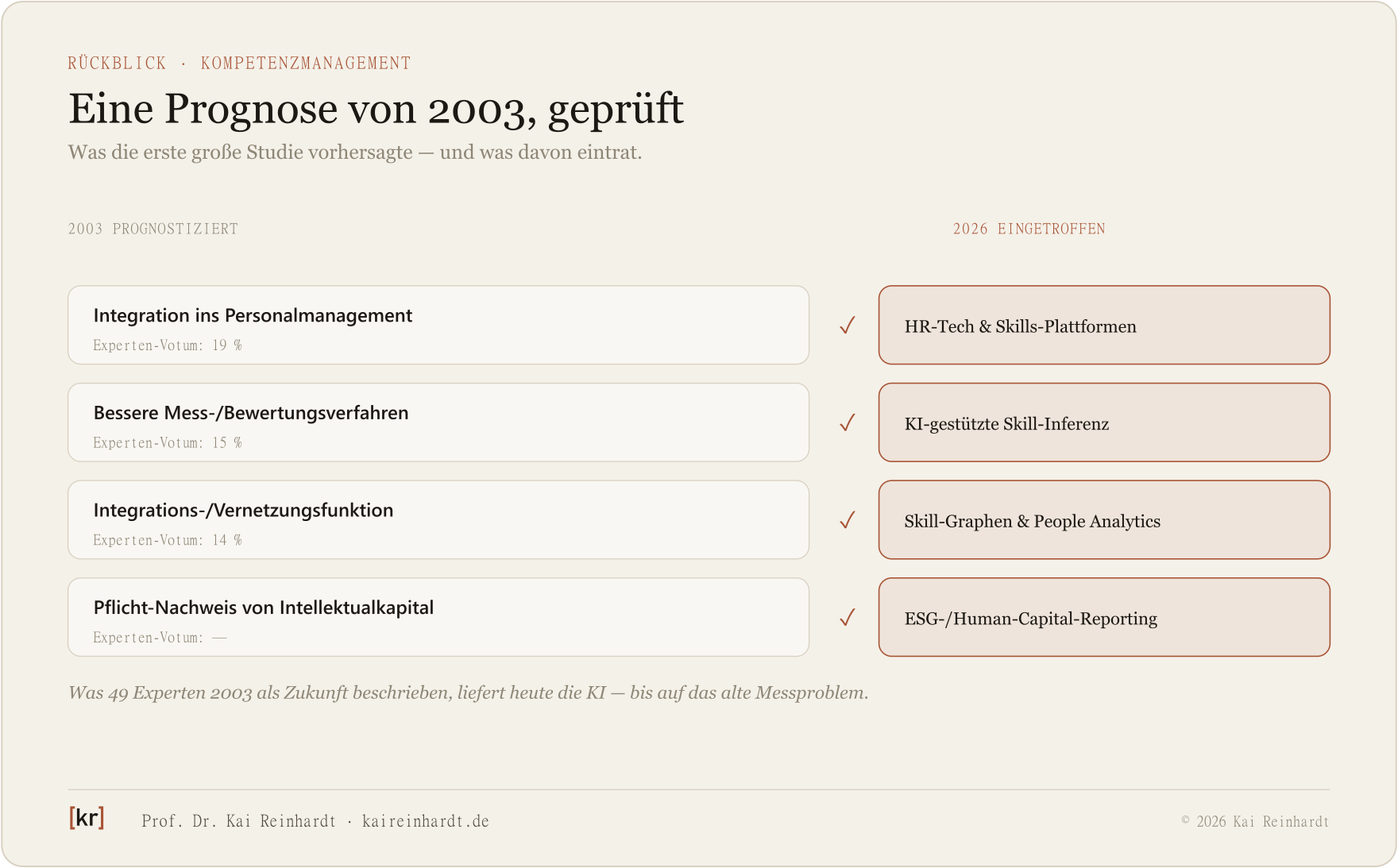Viewport: 1398px width, 868px height.
Task: Click the Experten-Votum: 19 % text
Action: 168,345
